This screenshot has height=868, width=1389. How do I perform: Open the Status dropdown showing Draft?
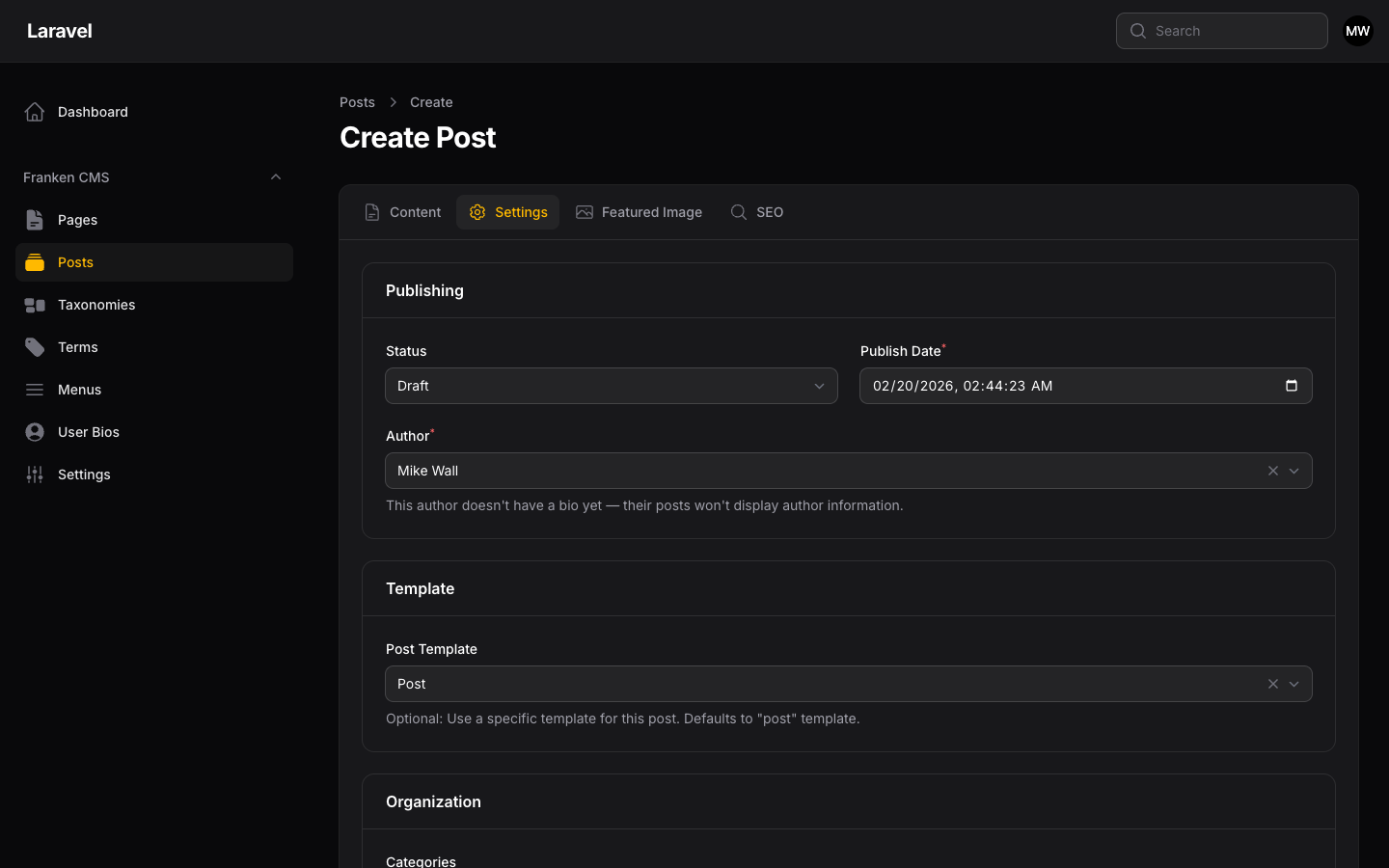[612, 386]
